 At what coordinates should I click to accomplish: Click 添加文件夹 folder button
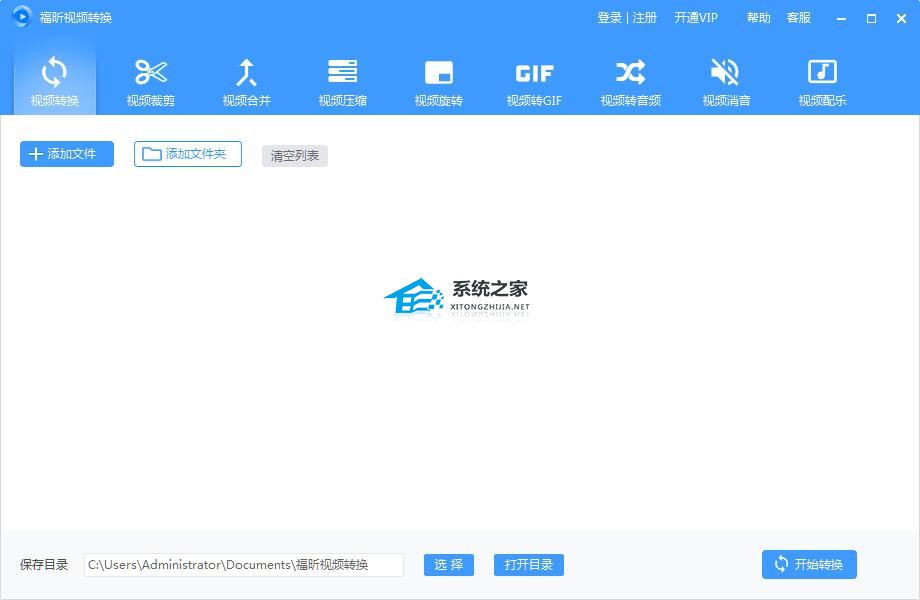click(x=188, y=154)
